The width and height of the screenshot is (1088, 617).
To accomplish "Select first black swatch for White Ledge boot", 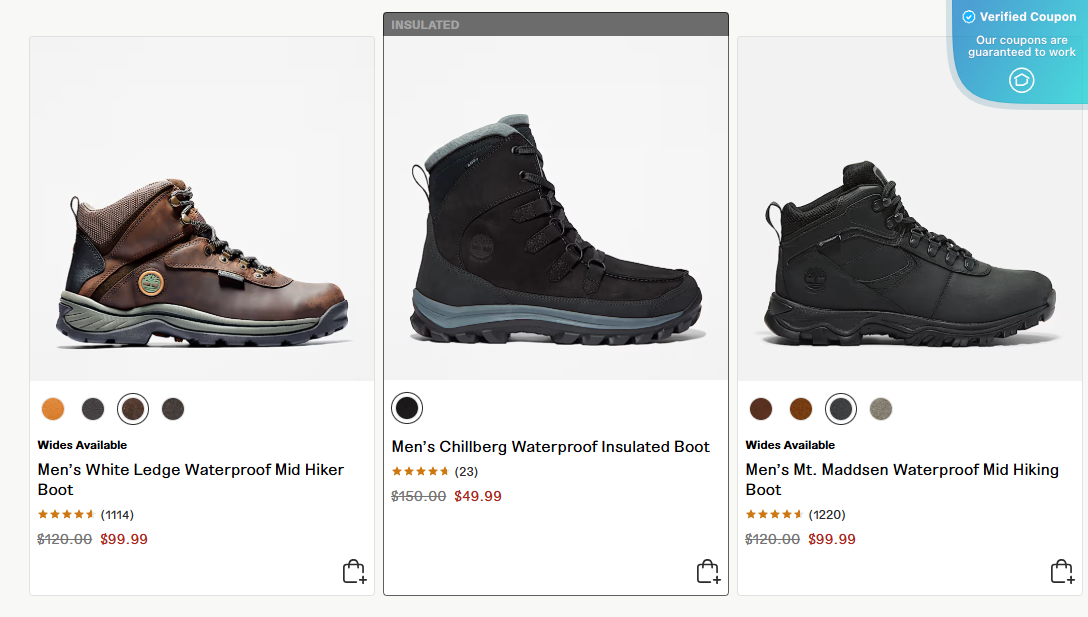I will point(93,408).
